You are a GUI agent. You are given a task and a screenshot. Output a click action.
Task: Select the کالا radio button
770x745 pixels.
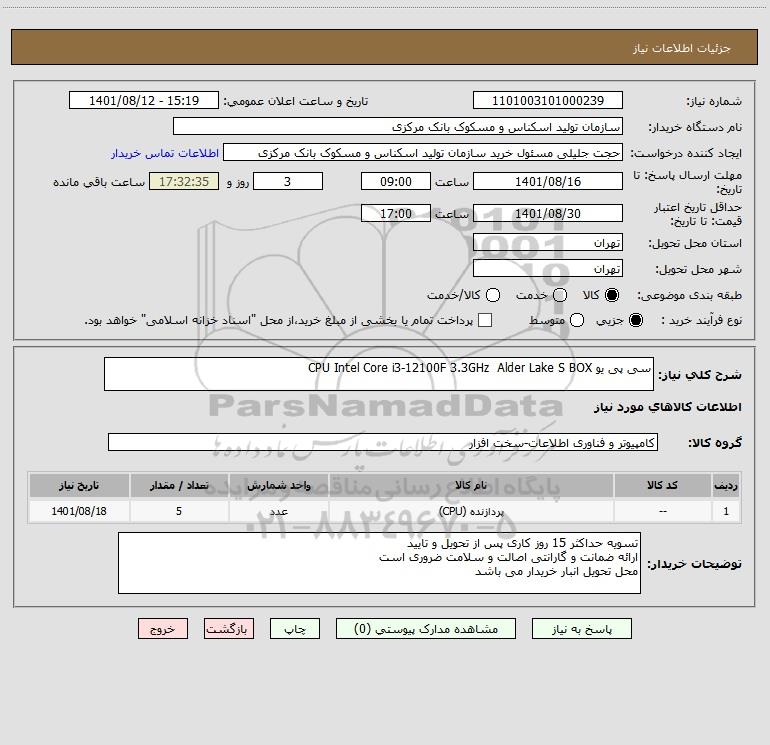[x=612, y=295]
